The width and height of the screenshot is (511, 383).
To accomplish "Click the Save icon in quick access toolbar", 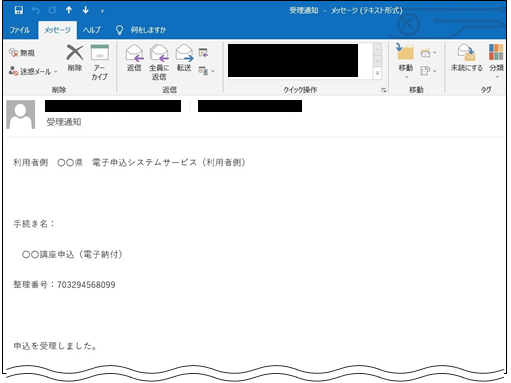I will pos(19,10).
